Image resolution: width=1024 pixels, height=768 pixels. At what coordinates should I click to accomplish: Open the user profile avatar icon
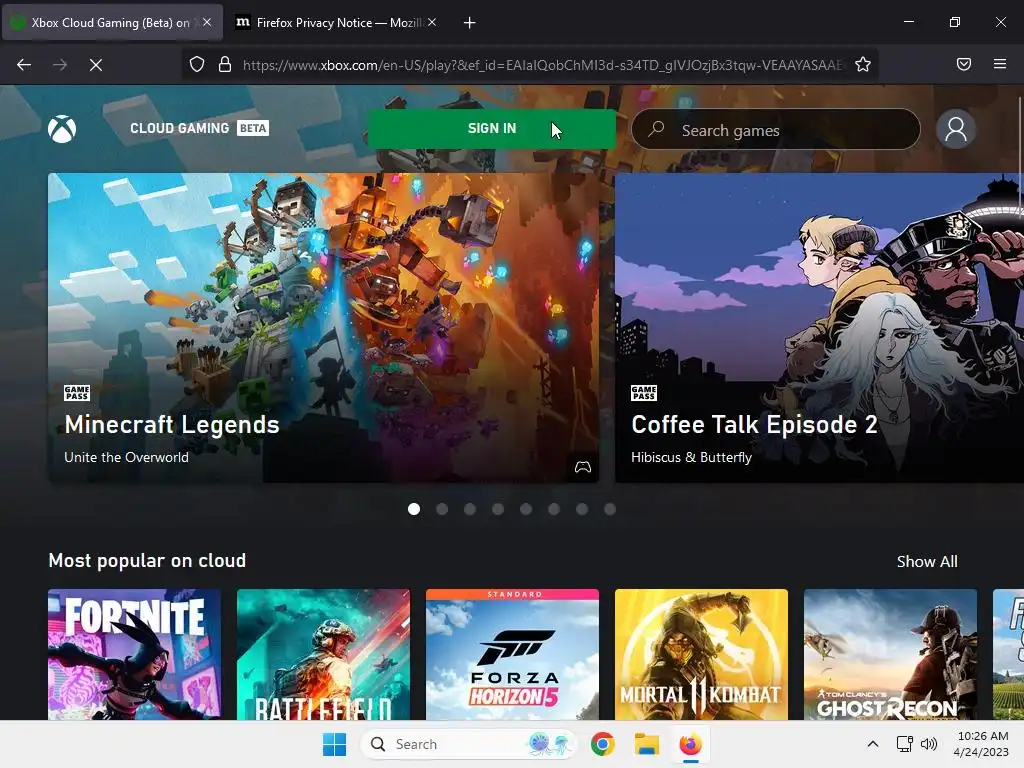coord(955,129)
